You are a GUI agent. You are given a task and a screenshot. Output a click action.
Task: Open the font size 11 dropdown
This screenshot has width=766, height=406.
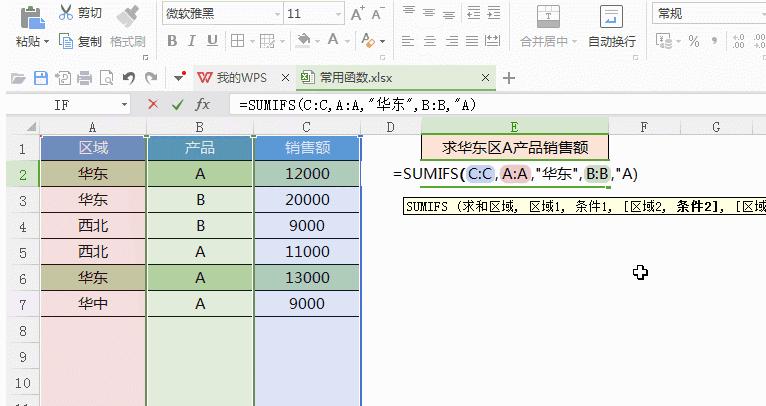(x=339, y=14)
